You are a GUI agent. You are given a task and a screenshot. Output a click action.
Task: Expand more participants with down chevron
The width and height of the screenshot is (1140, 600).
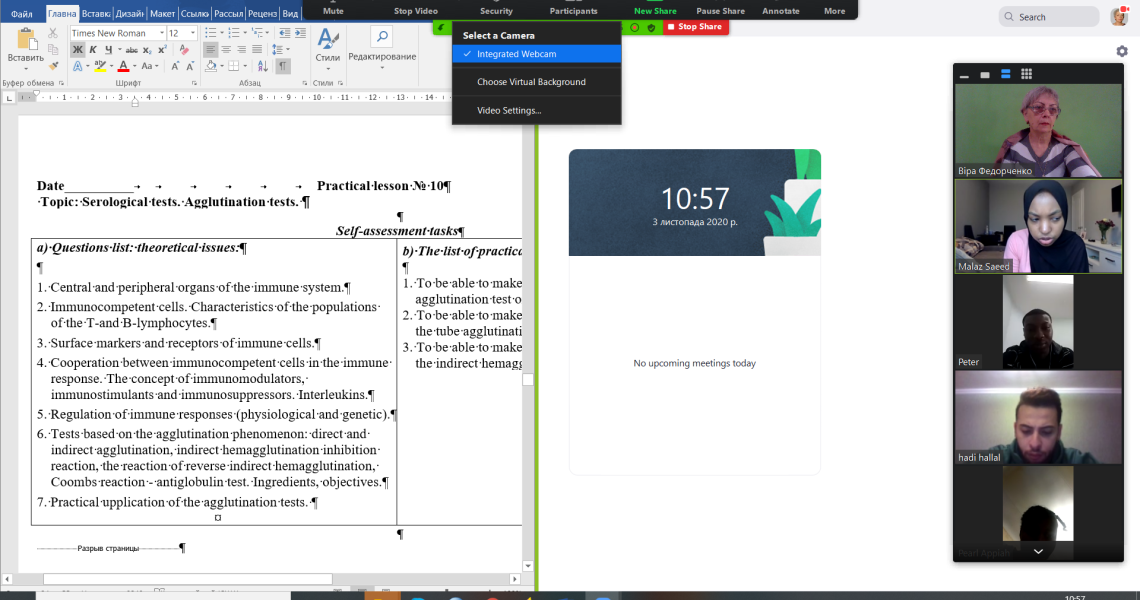1038,552
